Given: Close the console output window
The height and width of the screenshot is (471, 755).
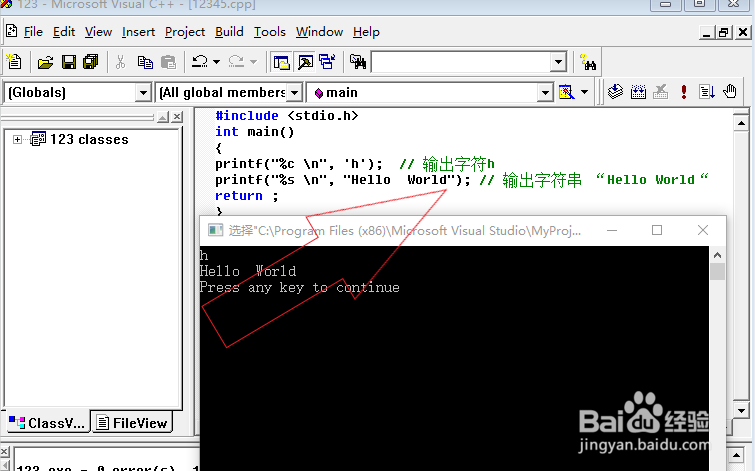Looking at the screenshot, I should coord(703,230).
